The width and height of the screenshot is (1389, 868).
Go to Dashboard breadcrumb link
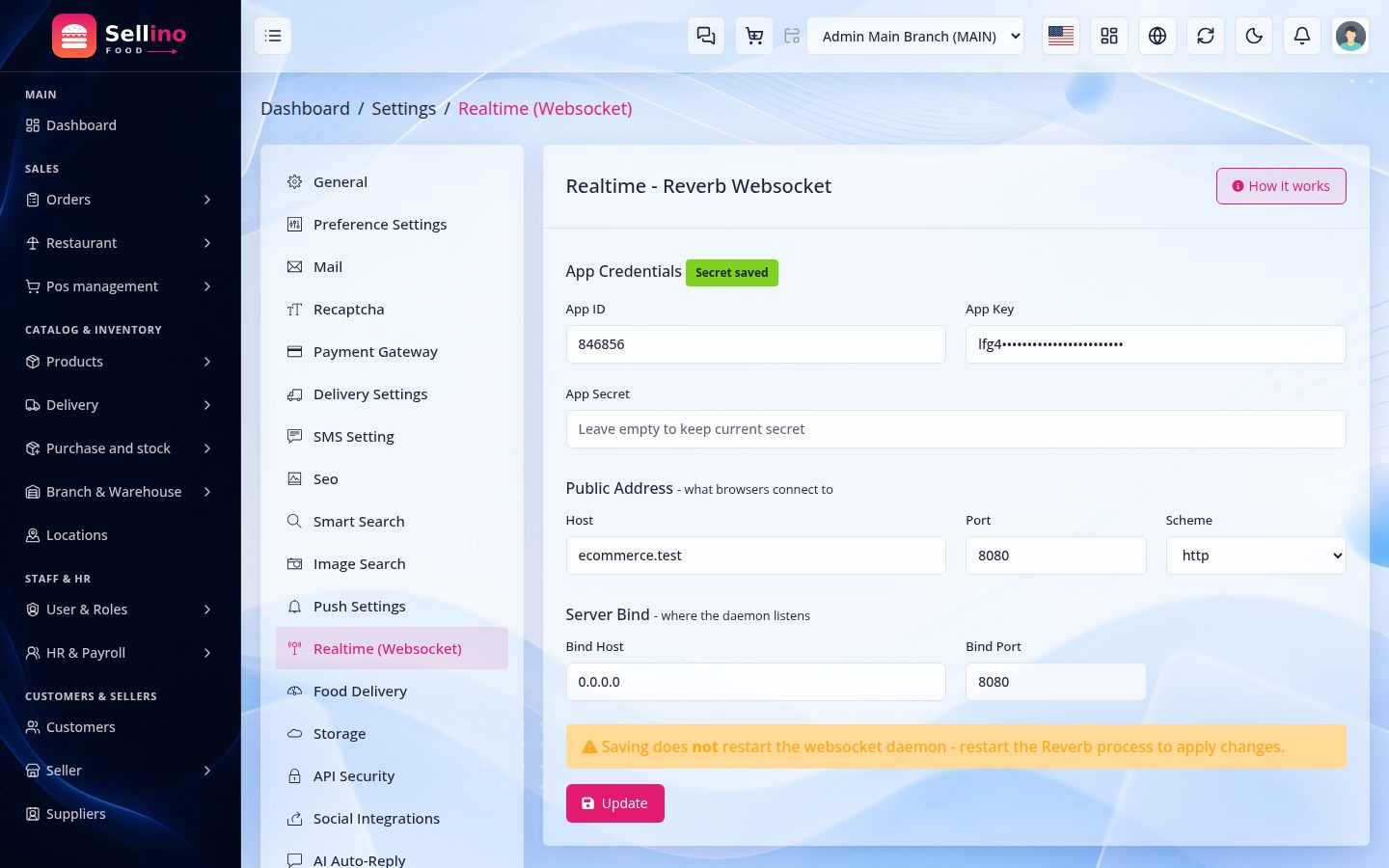(305, 109)
